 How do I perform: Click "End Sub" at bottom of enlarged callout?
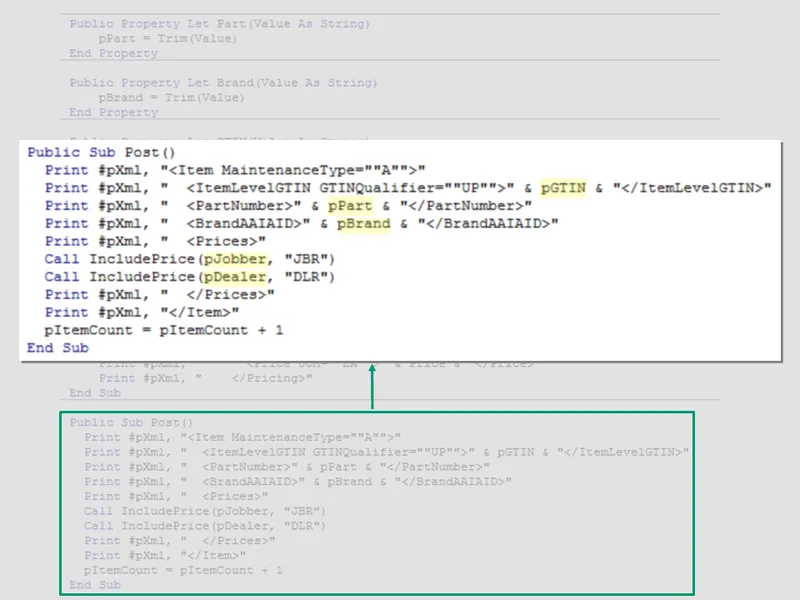click(x=58, y=348)
